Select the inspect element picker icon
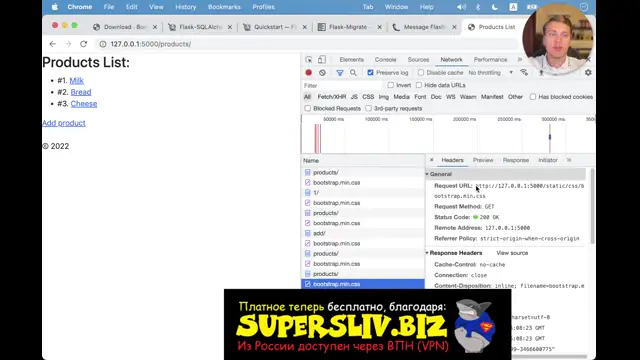The height and width of the screenshot is (360, 640). click(309, 60)
